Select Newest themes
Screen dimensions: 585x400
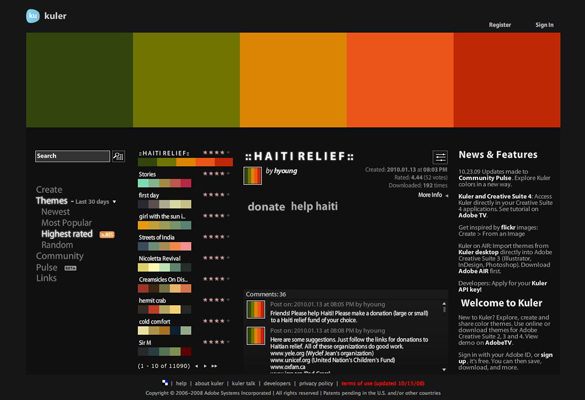click(x=56, y=212)
